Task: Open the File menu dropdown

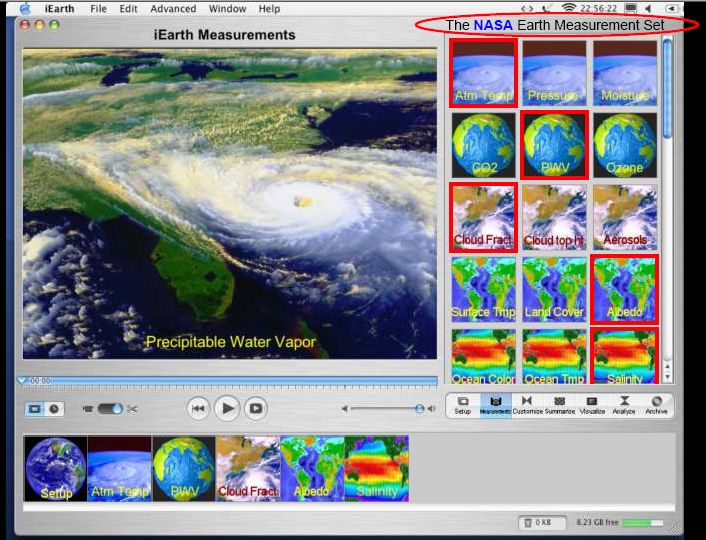Action: pos(98,8)
